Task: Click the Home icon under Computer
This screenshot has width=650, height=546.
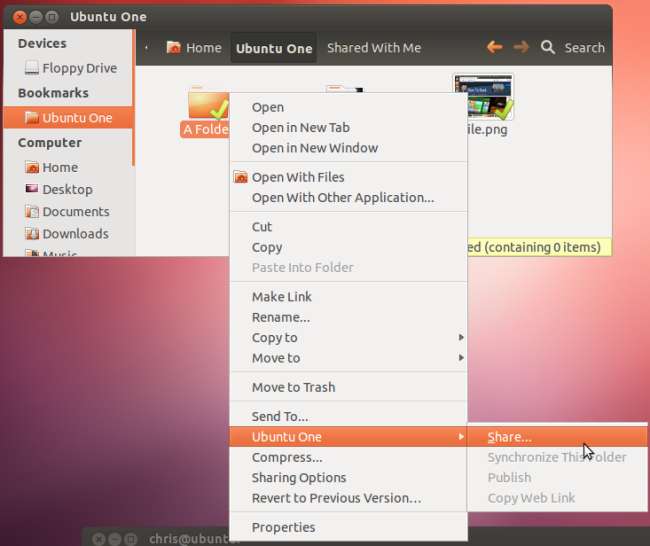Action: (32, 167)
